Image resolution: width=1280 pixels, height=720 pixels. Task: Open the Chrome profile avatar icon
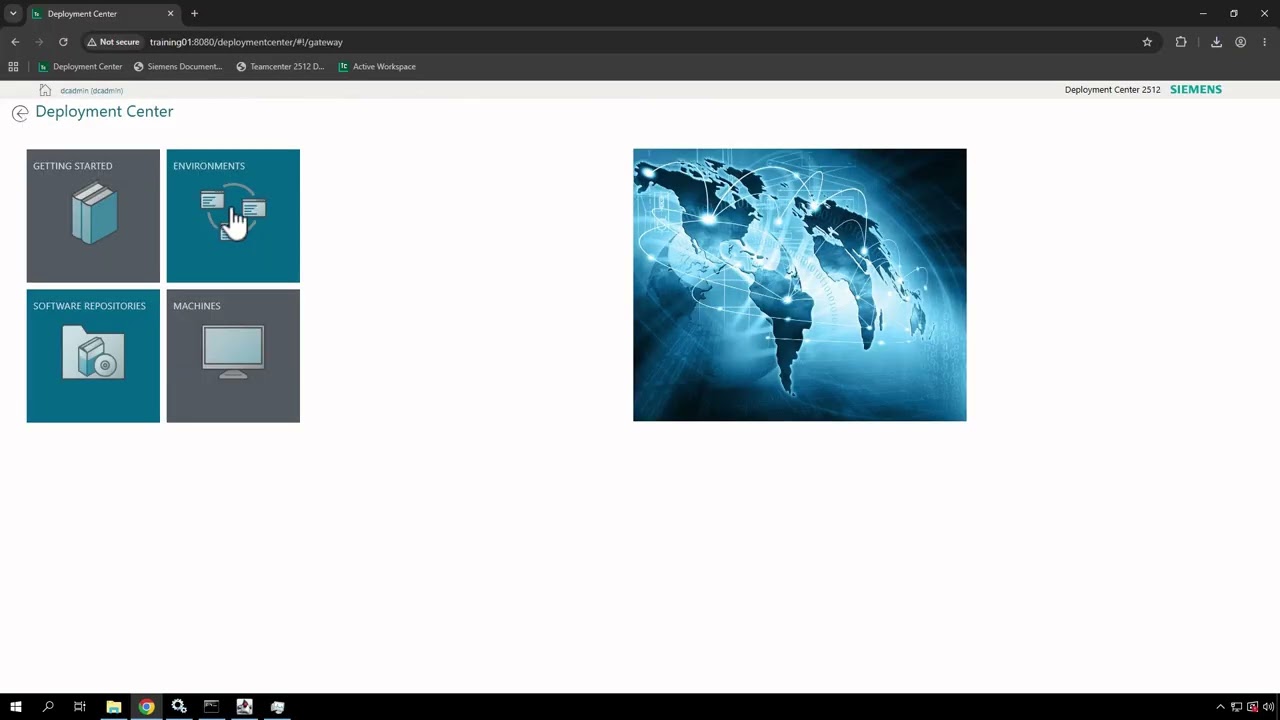[1240, 42]
